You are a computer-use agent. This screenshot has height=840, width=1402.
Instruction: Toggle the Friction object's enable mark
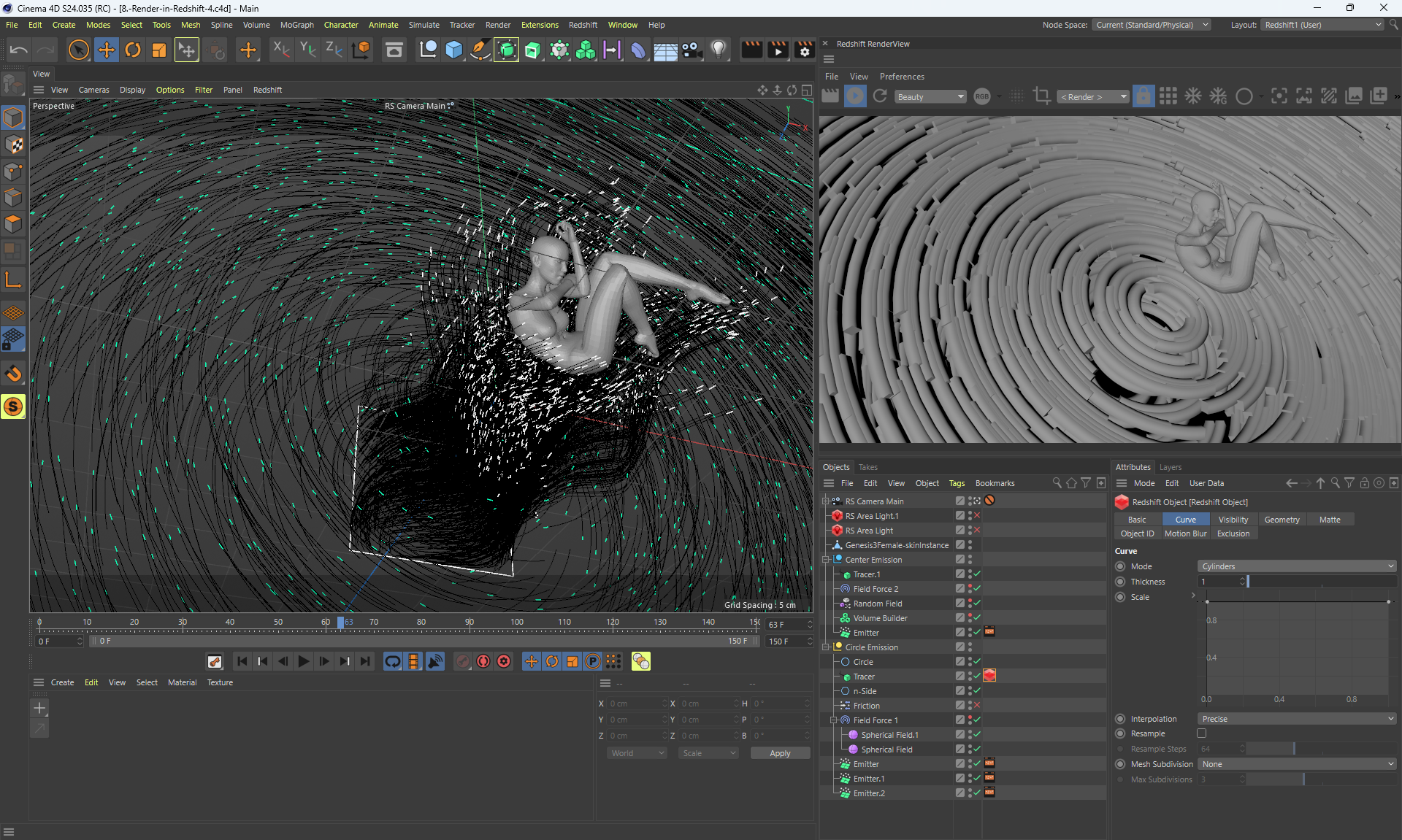pos(977,706)
